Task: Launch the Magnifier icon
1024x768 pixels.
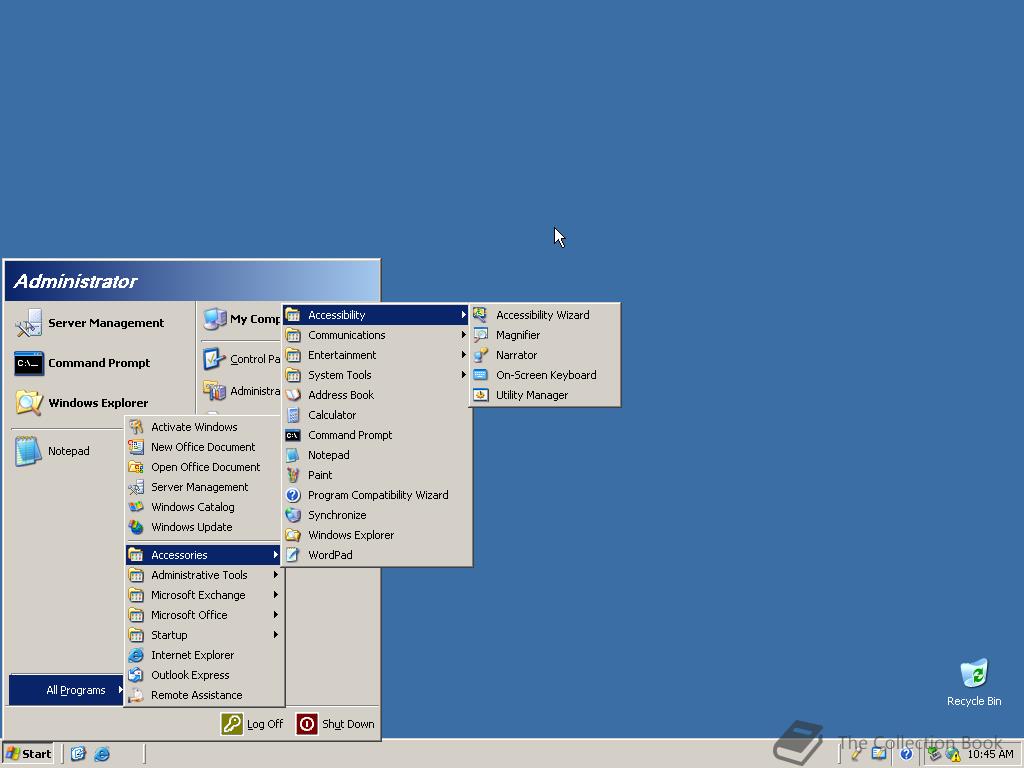Action: click(481, 335)
